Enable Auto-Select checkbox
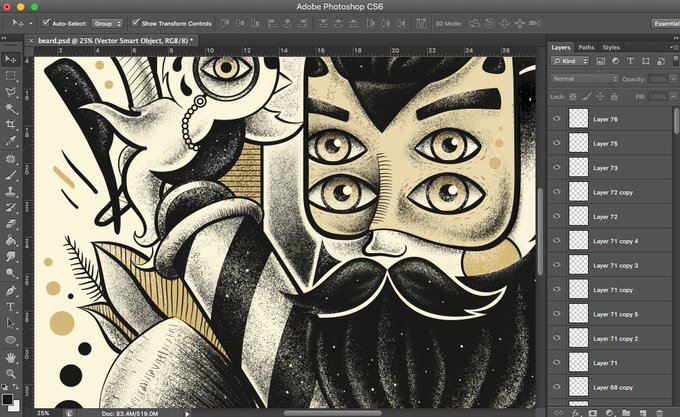This screenshot has width=680, height=417. click(x=46, y=23)
